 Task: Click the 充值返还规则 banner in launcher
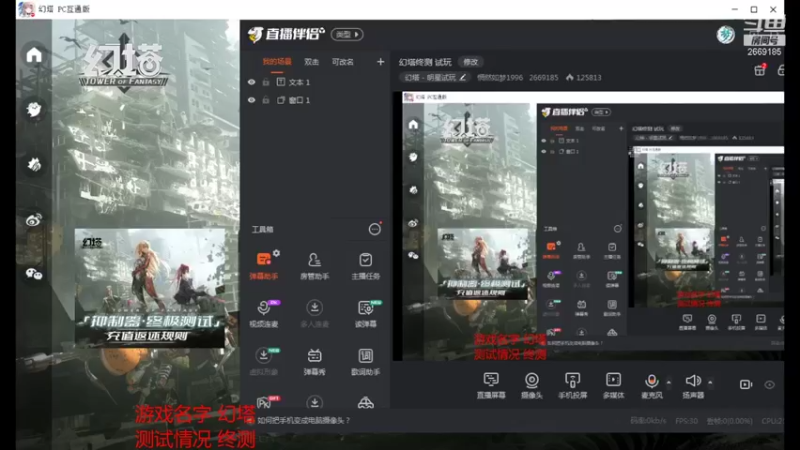click(x=149, y=288)
